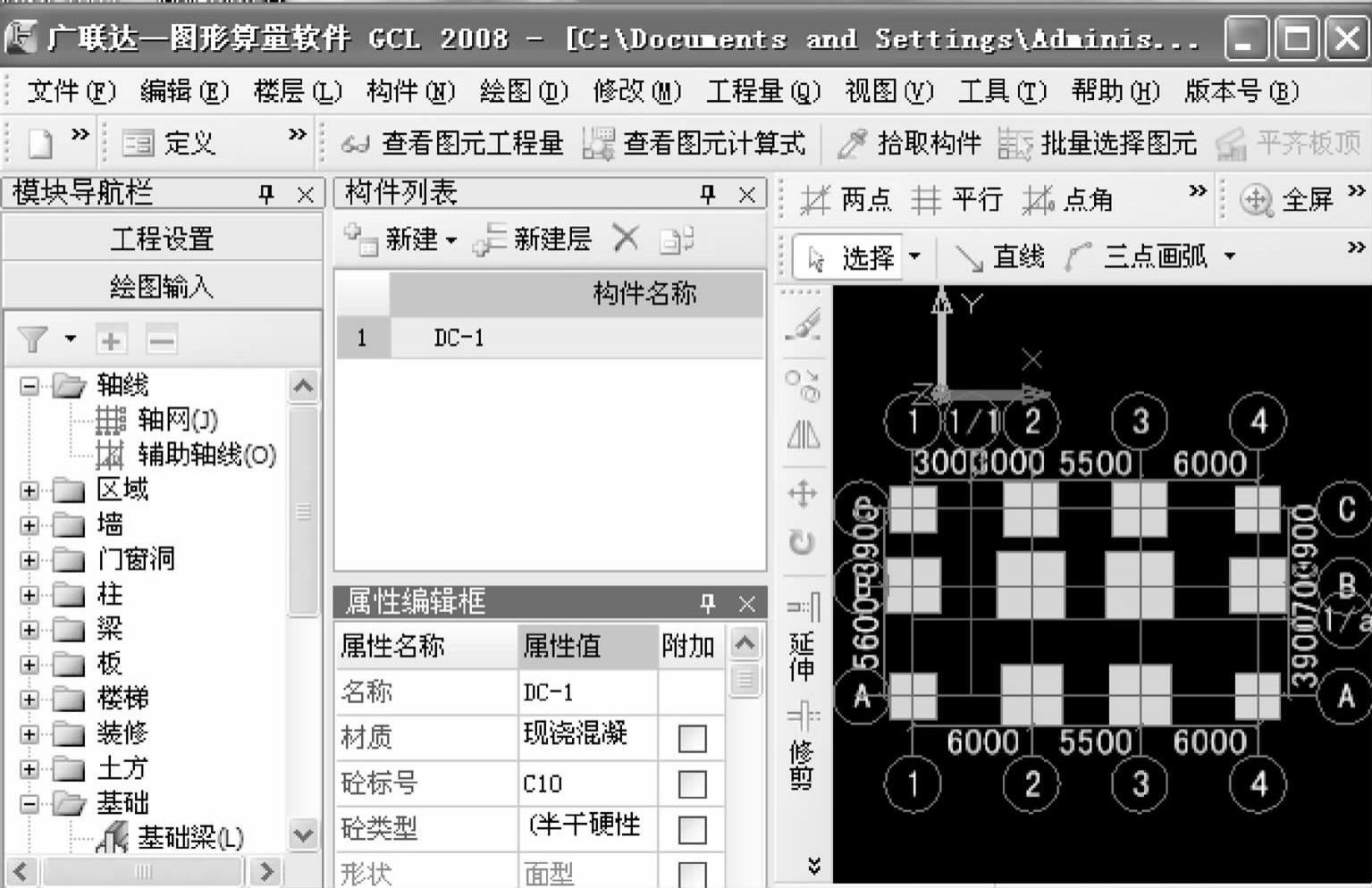Select the move tool on vertical toolbar
This screenshot has width=1372, height=888.
click(803, 493)
